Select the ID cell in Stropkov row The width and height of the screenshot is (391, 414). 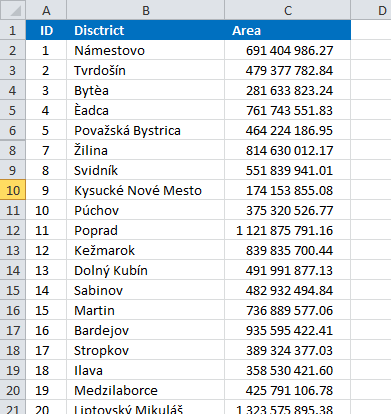point(46,350)
